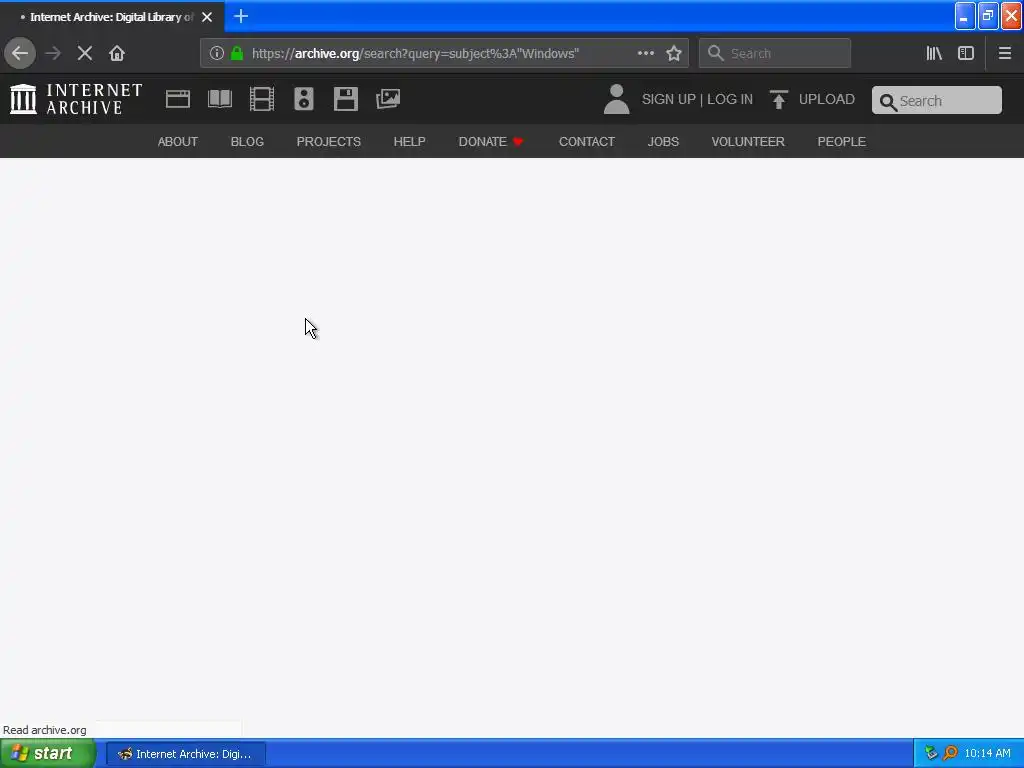Open the Images icon
Image resolution: width=1024 pixels, height=768 pixels.
388,99
